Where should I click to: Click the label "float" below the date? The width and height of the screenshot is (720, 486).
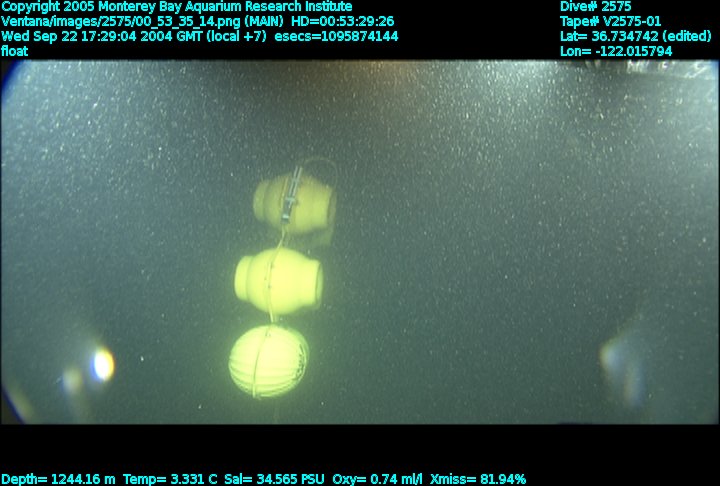14,51
